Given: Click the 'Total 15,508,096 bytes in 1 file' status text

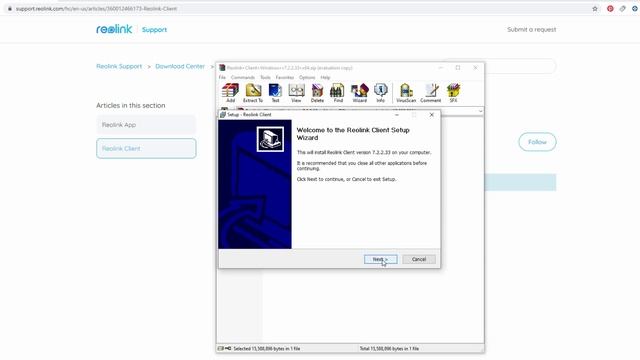Looking at the screenshot, I should click(x=389, y=349).
